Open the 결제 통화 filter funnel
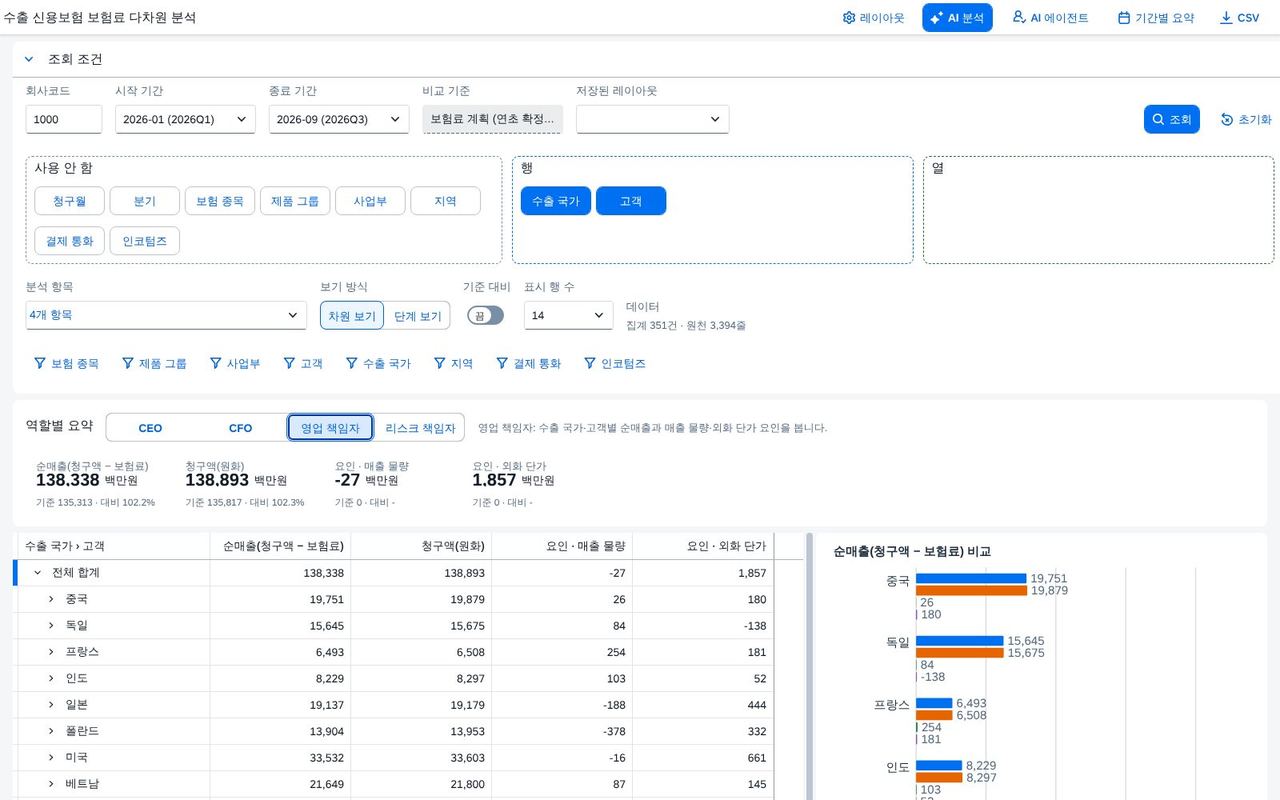This screenshot has width=1280, height=800. [502, 363]
